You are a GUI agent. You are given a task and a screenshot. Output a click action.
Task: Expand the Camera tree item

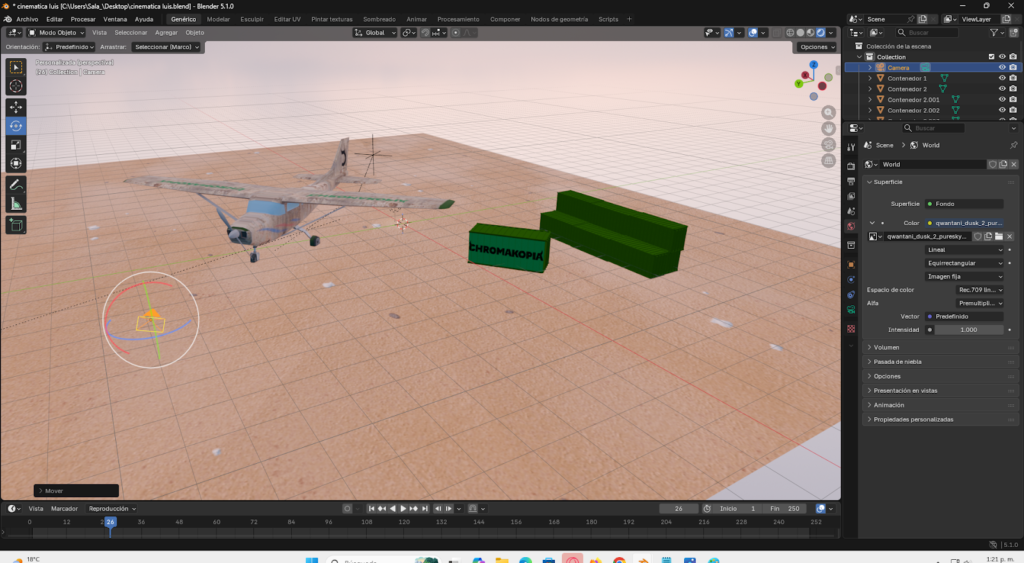tap(870, 67)
